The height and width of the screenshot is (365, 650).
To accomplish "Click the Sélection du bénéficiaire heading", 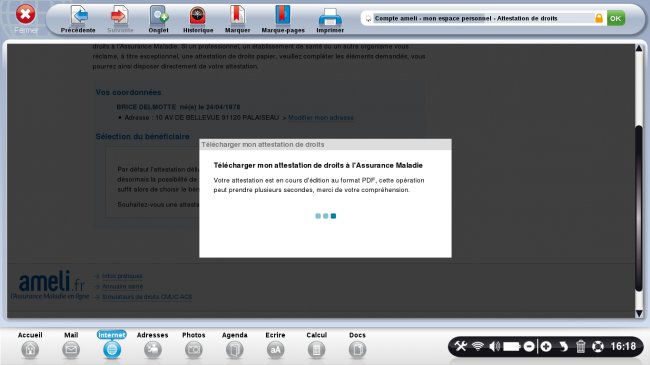I will click(x=142, y=136).
